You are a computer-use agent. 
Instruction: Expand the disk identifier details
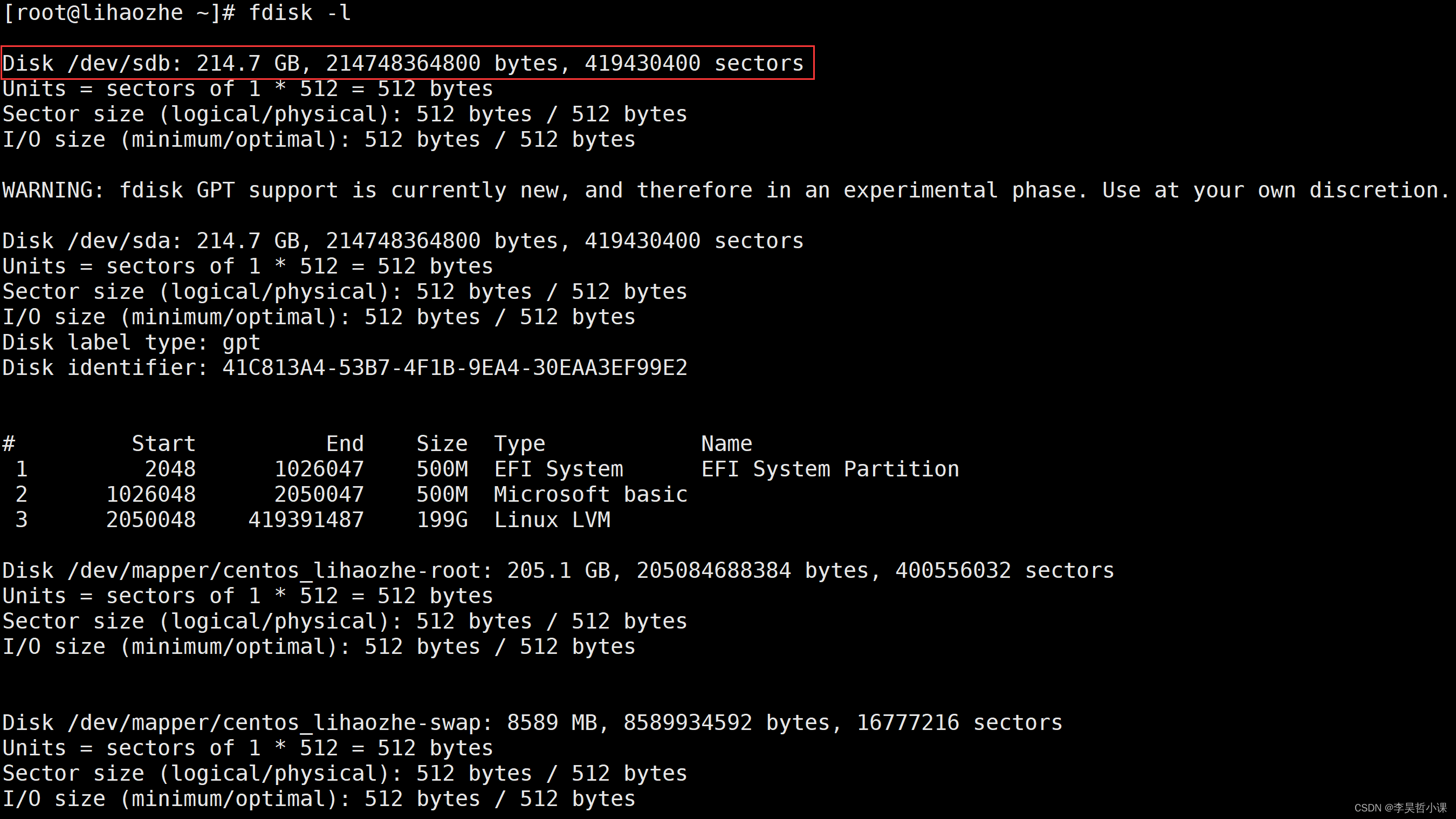click(344, 367)
